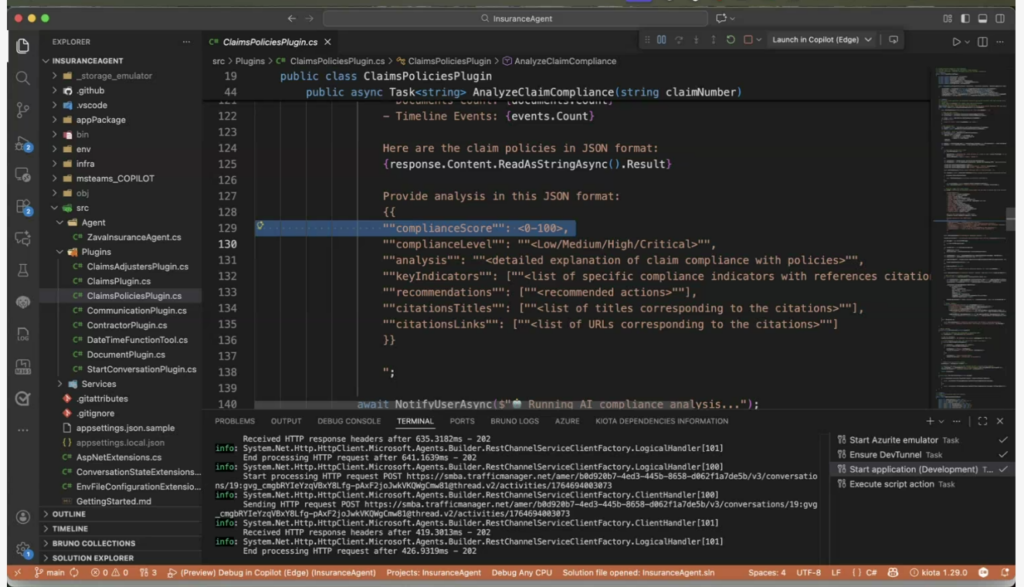
Task: Expand the OUTLINE section
Action: pos(69,514)
